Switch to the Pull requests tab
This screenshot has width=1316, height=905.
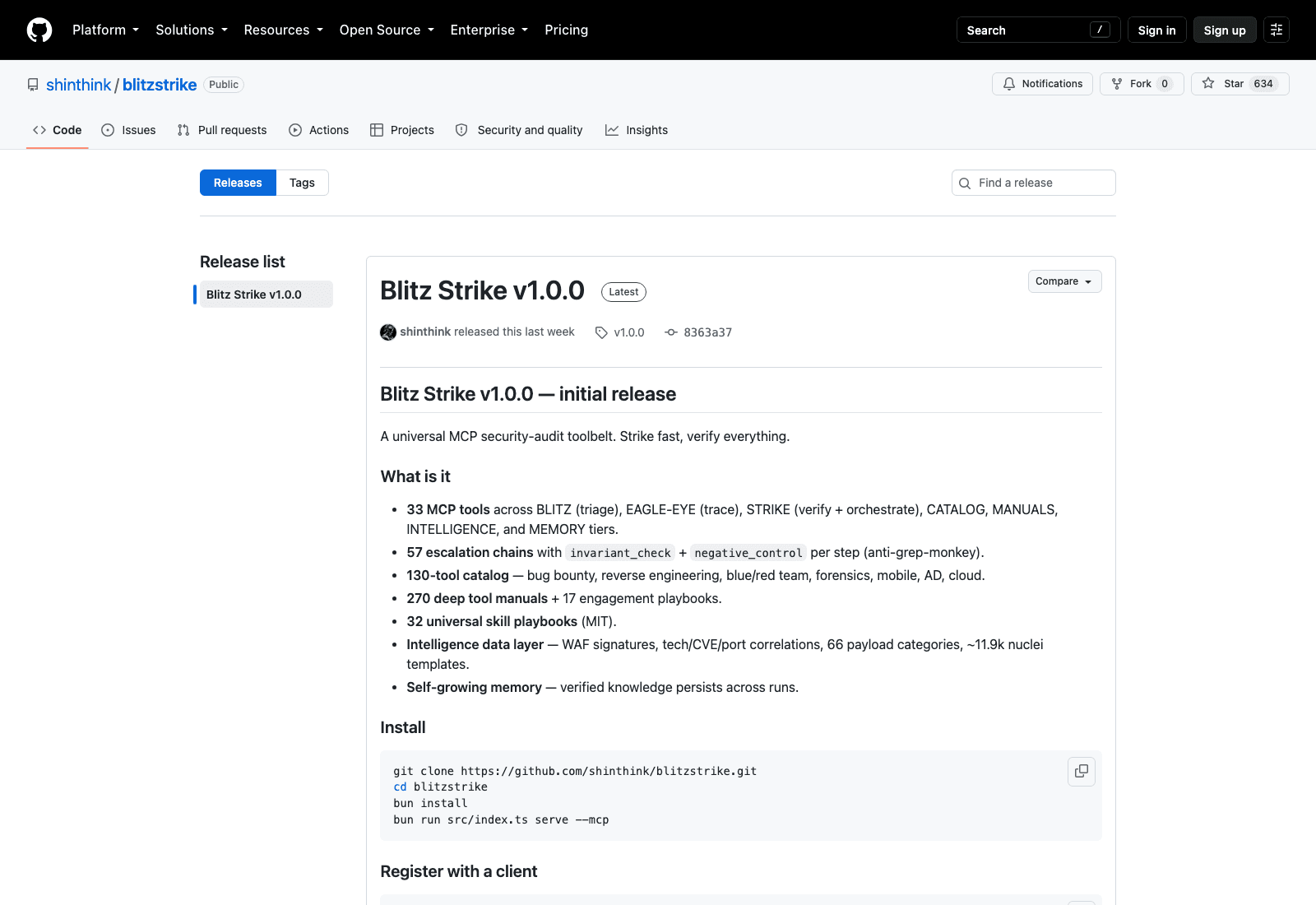(222, 130)
